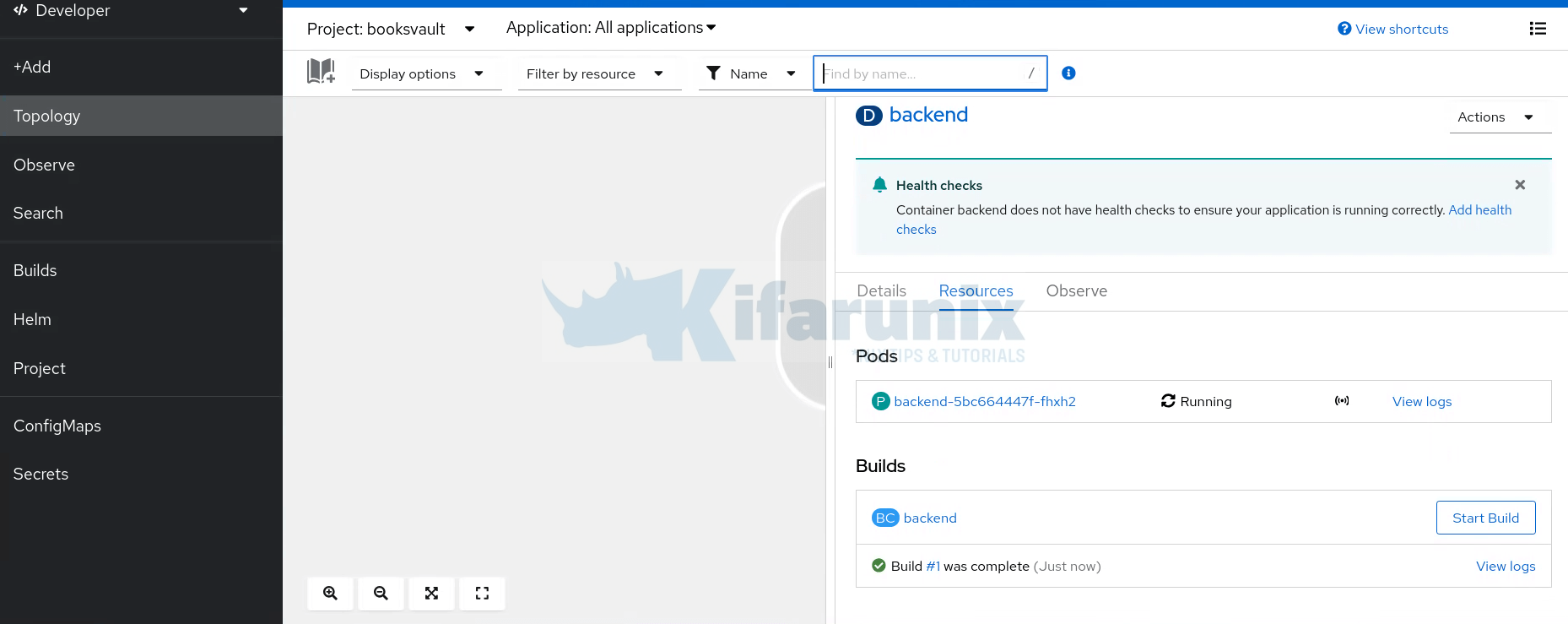Viewport: 1568px width, 624px height.
Task: Click the blue info icon beside search
Action: [1068, 73]
